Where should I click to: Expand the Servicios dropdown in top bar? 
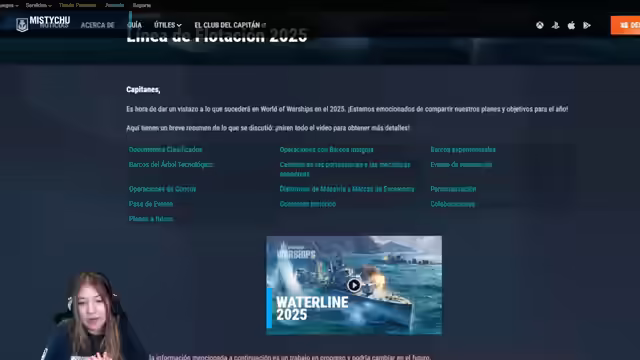38,5
